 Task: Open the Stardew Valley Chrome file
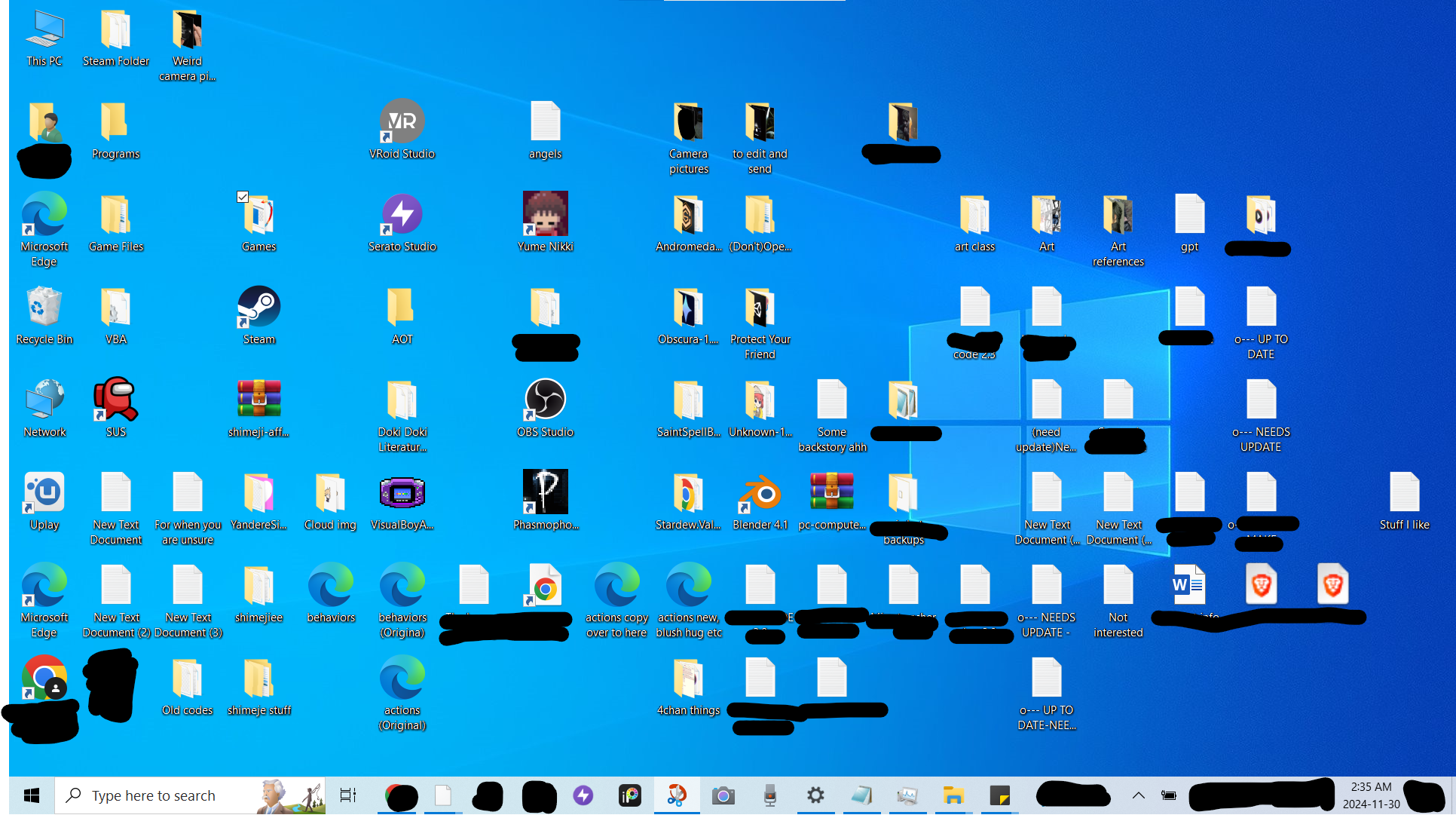pyautogui.click(x=688, y=501)
